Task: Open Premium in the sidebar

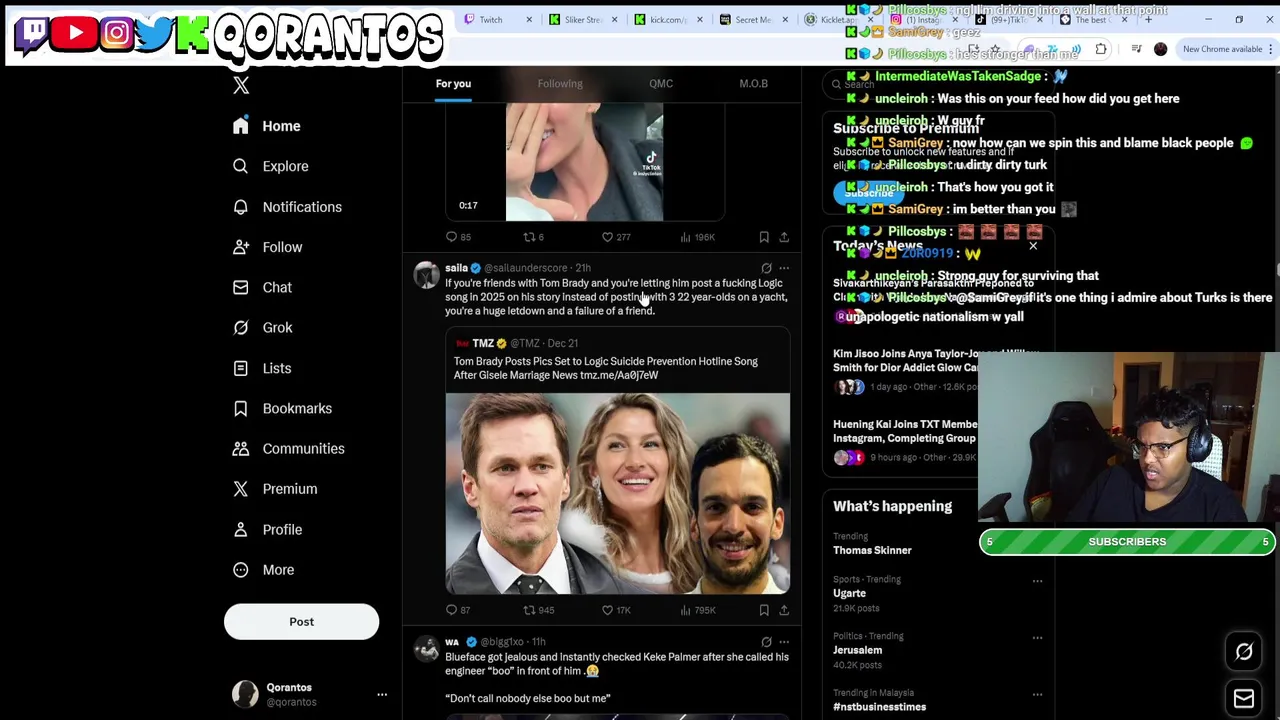Action: click(275, 489)
